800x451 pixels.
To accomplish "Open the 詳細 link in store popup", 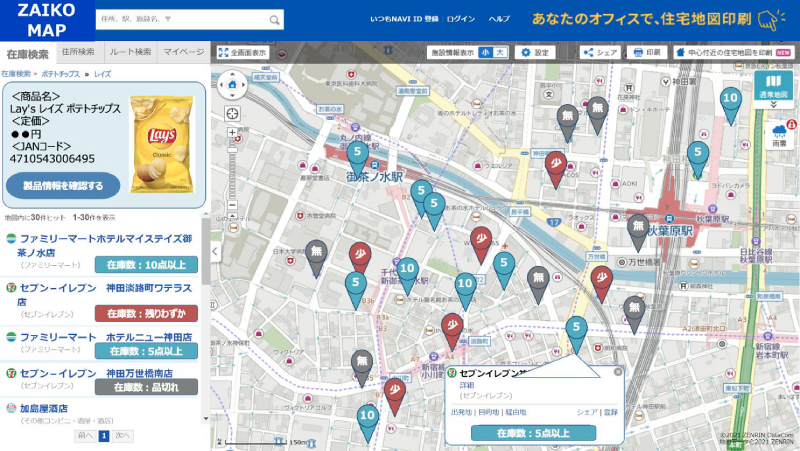I will [x=466, y=384].
